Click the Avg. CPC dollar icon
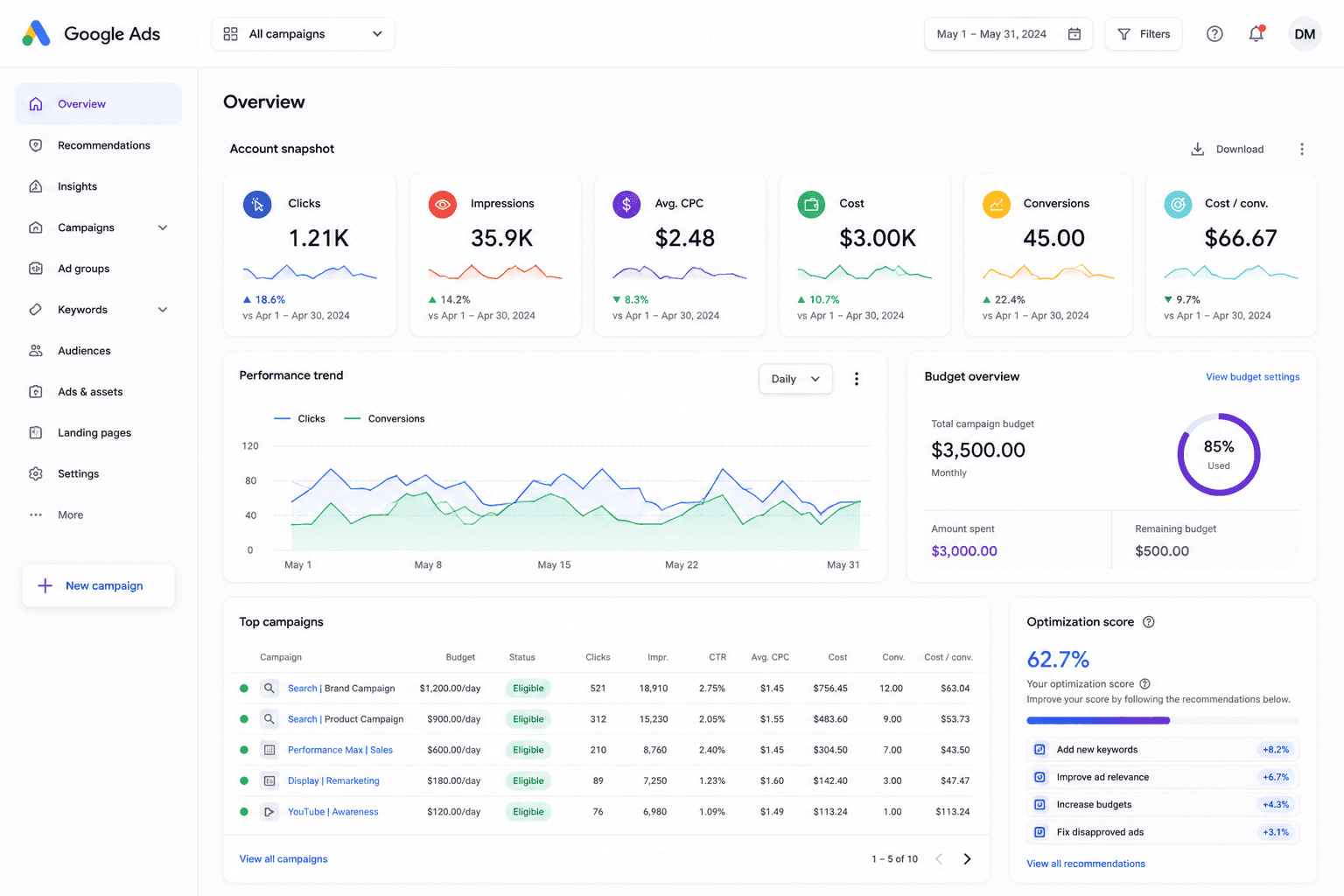1344x896 pixels. (x=626, y=205)
